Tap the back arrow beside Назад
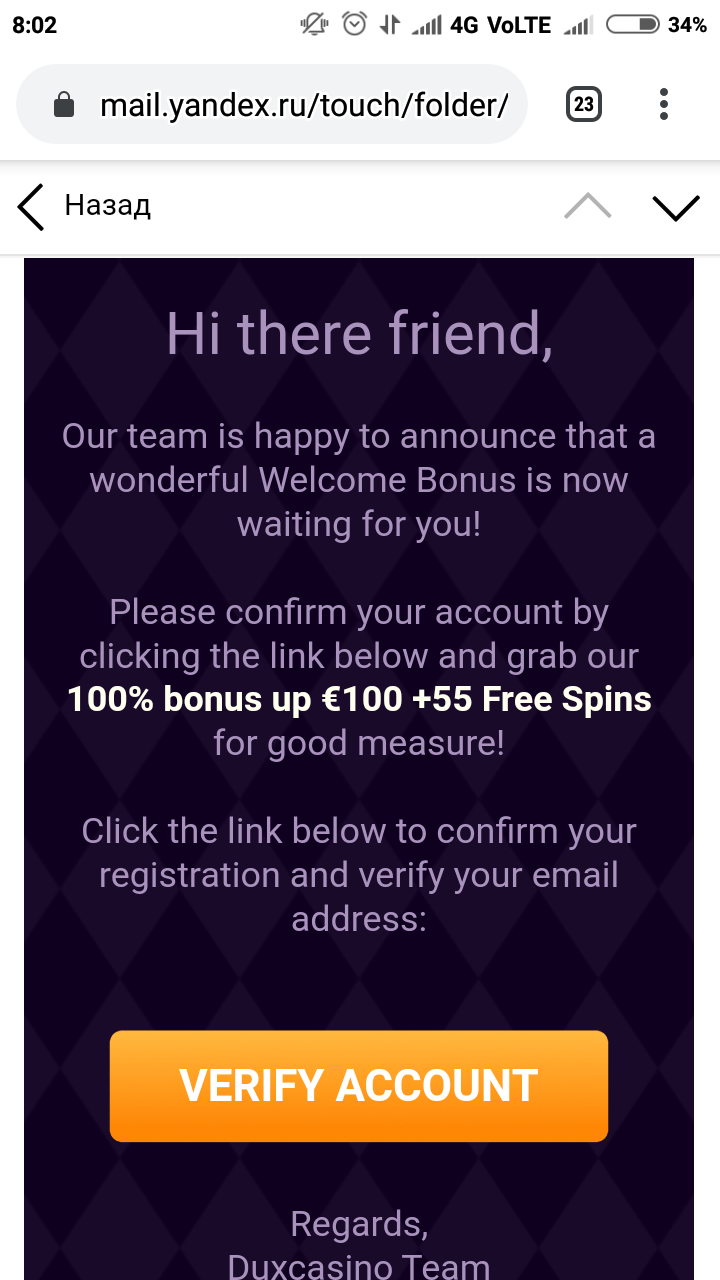The image size is (720, 1280). (x=31, y=207)
